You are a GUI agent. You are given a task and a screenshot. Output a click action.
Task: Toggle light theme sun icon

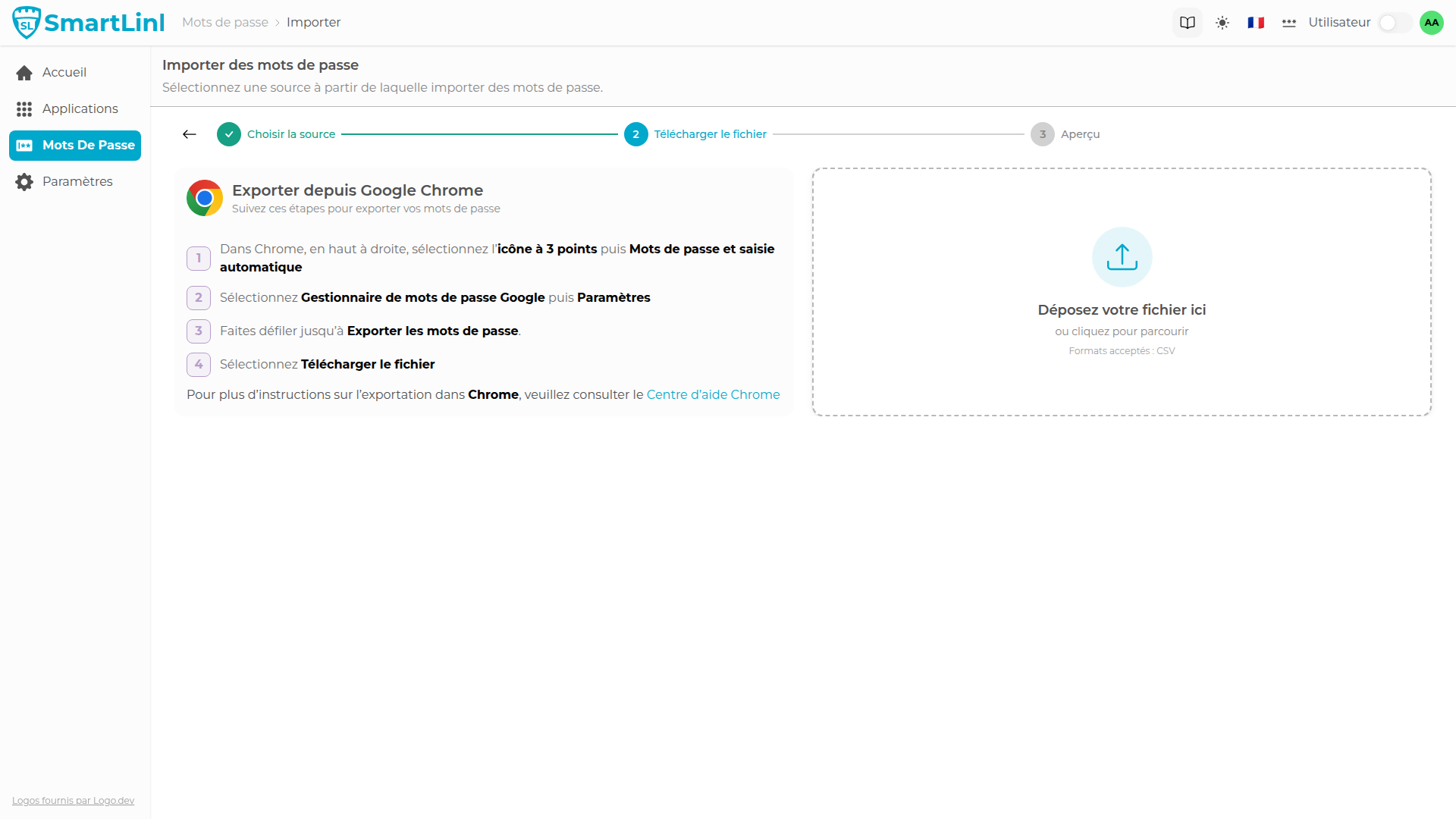tap(1222, 23)
